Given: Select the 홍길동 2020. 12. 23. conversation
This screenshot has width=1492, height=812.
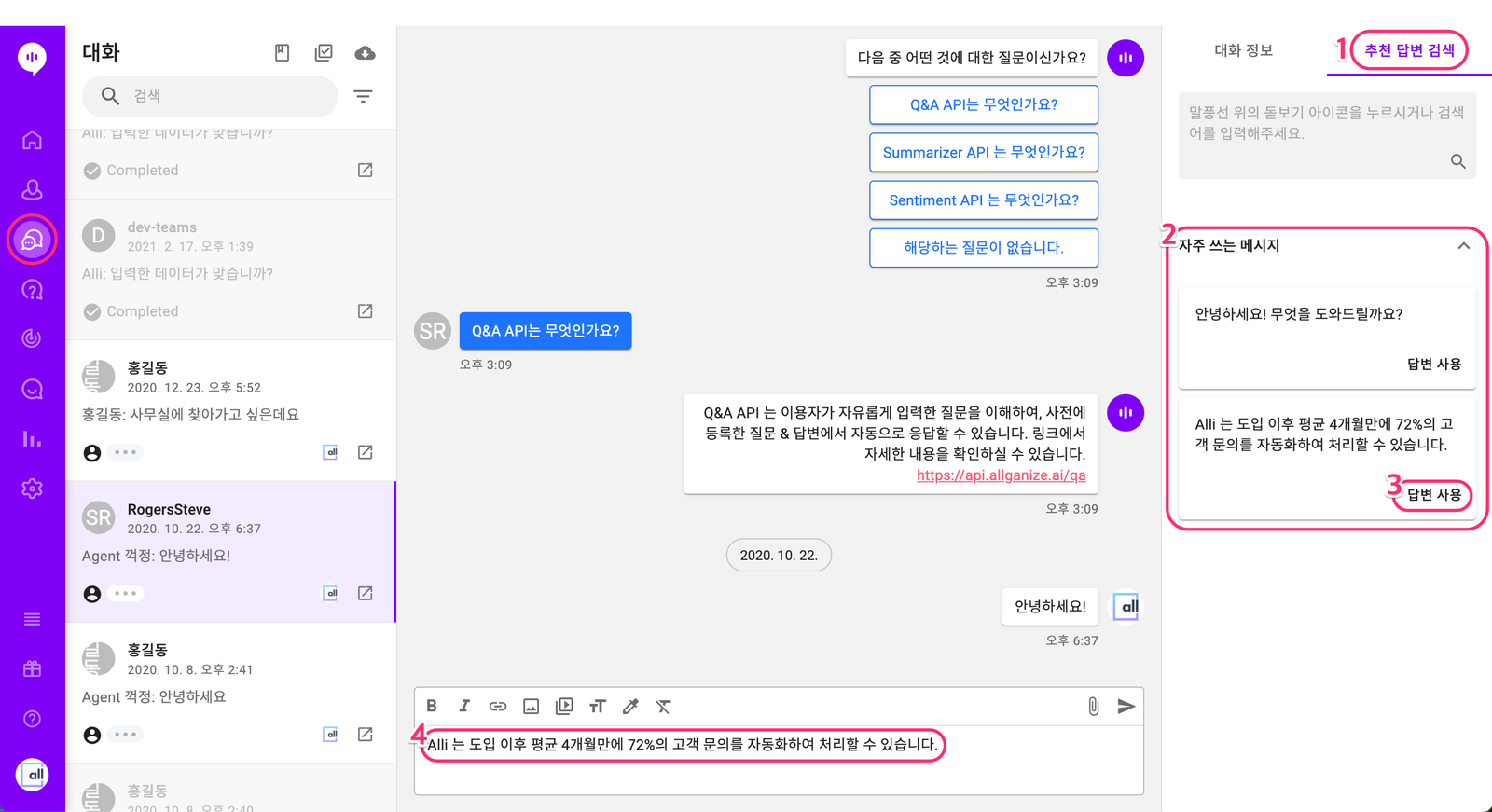Looking at the screenshot, I should point(230,410).
